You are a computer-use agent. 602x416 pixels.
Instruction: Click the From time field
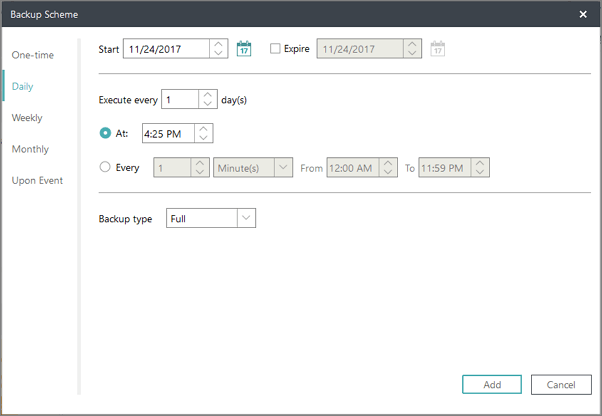[353, 167]
